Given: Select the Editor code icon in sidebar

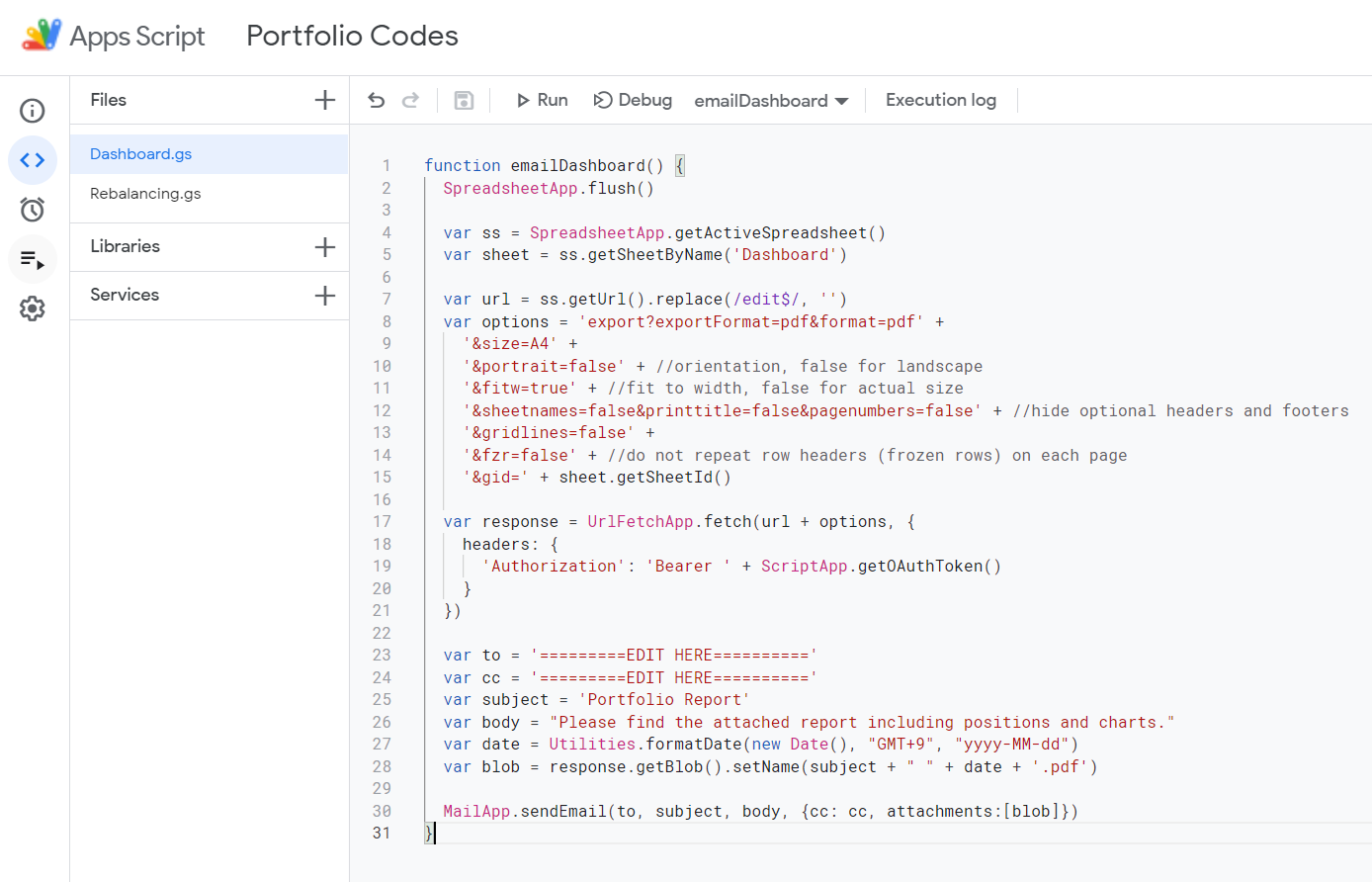Looking at the screenshot, I should coord(33,160).
